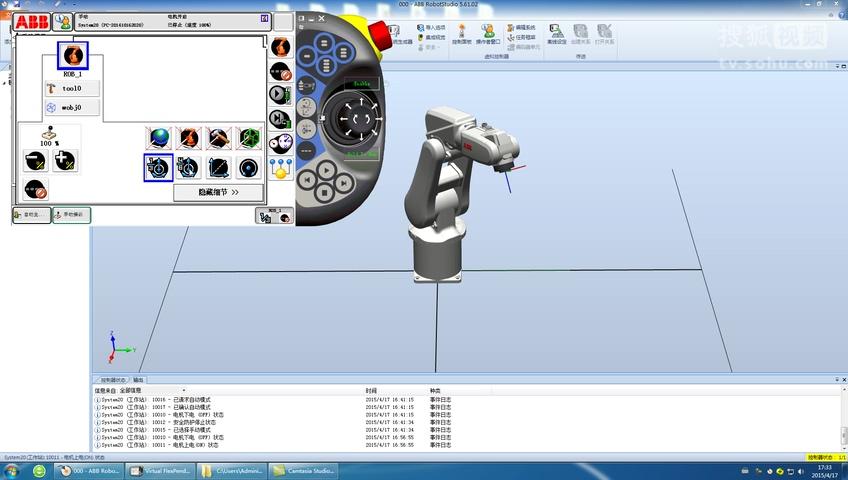Viewport: 848px width, 480px height.
Task: Select the World coordinate system globe
Action: coord(158,138)
